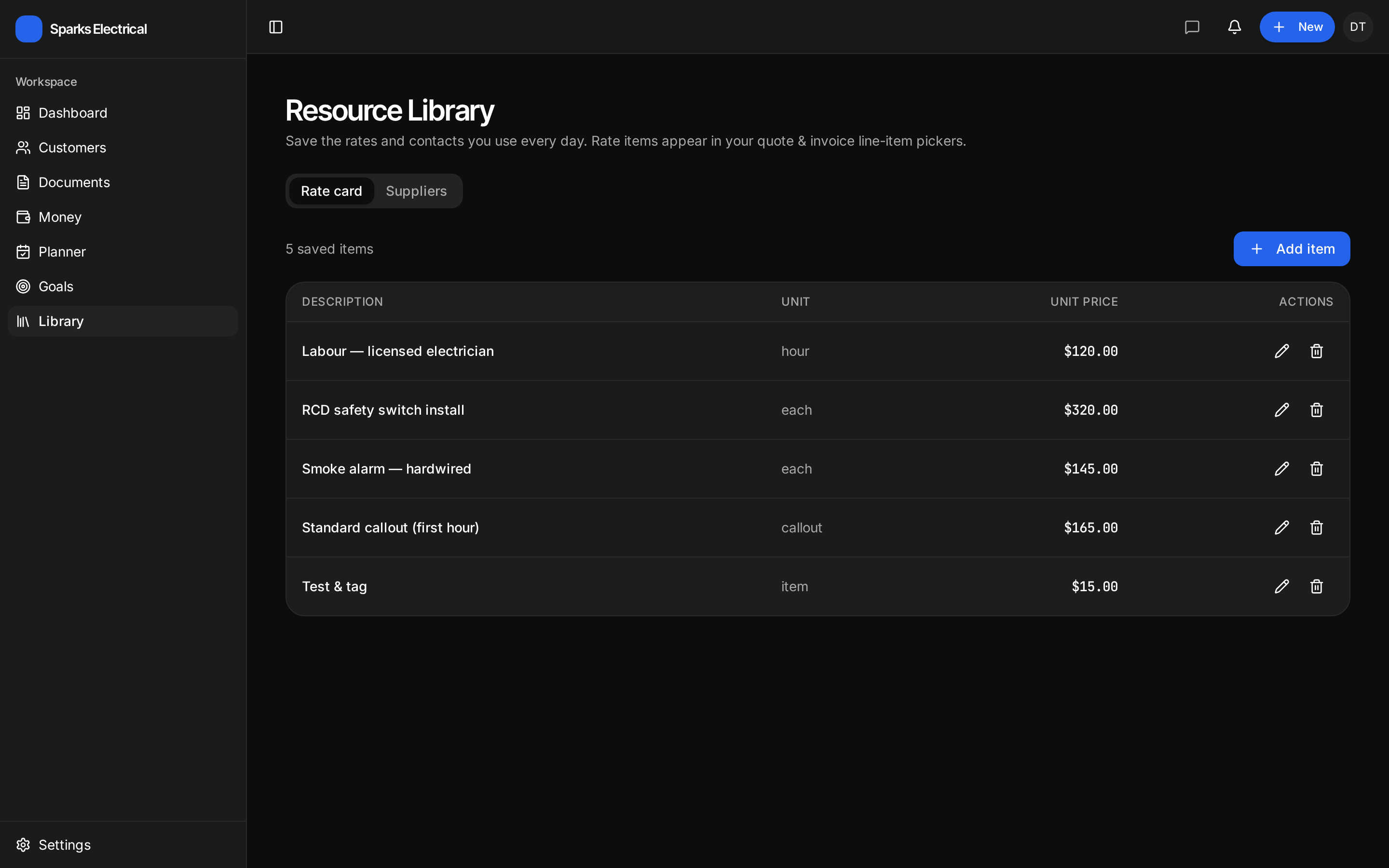Switch to the Rate card tab
Viewport: 1389px width, 868px height.
click(331, 191)
